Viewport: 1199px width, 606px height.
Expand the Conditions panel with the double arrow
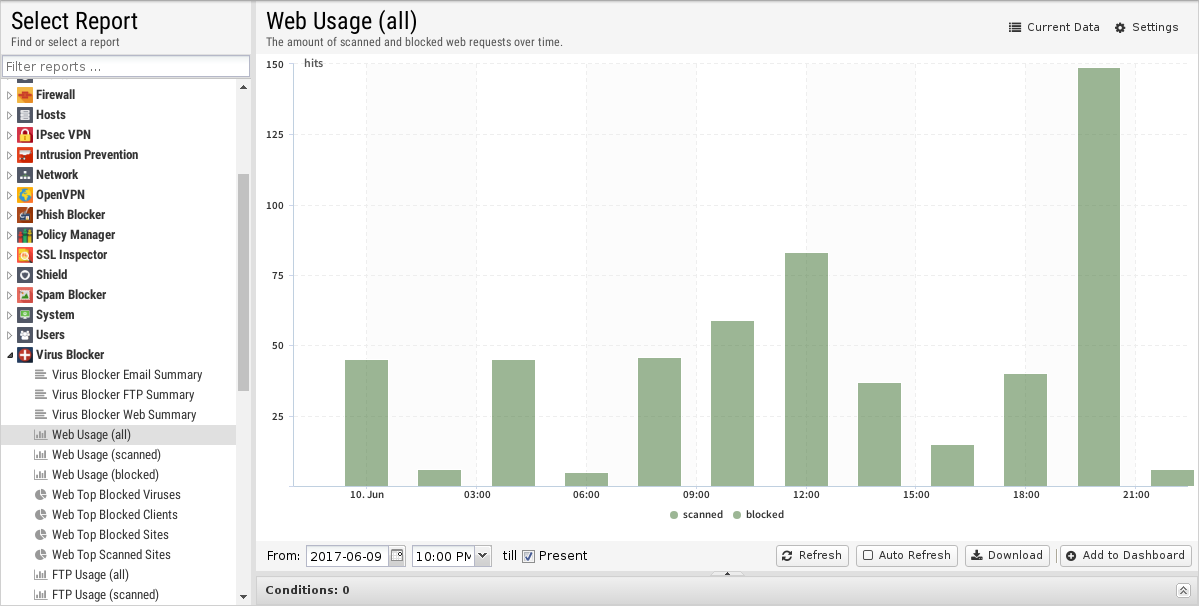[x=1182, y=590]
